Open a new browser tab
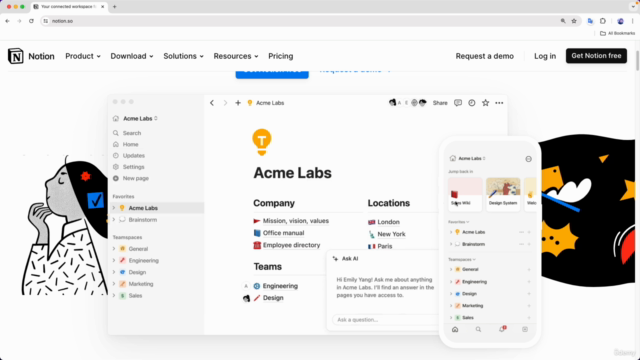The width and height of the screenshot is (640, 360). coord(114,7)
